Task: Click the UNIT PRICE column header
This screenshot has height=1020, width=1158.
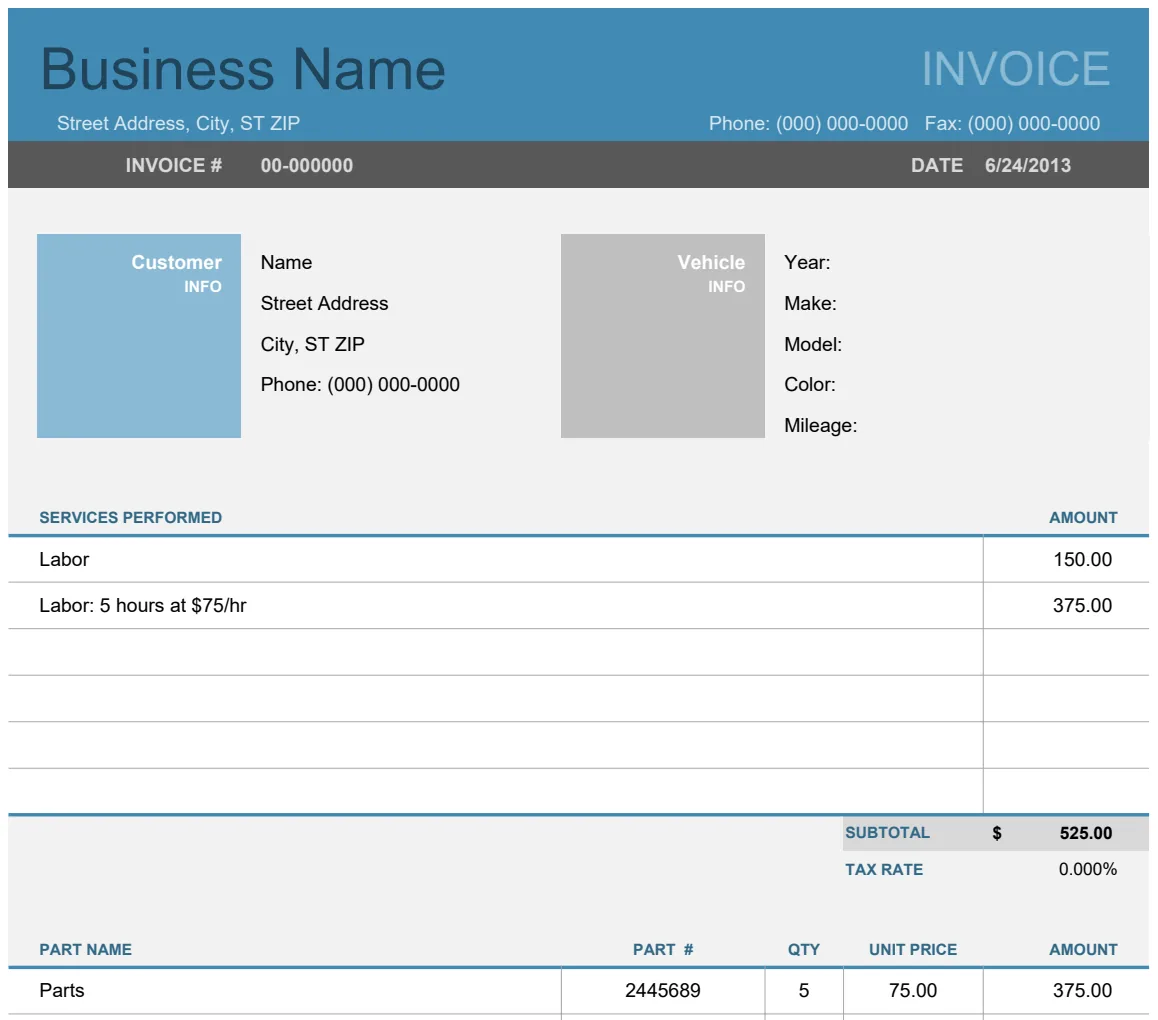Action: click(913, 950)
